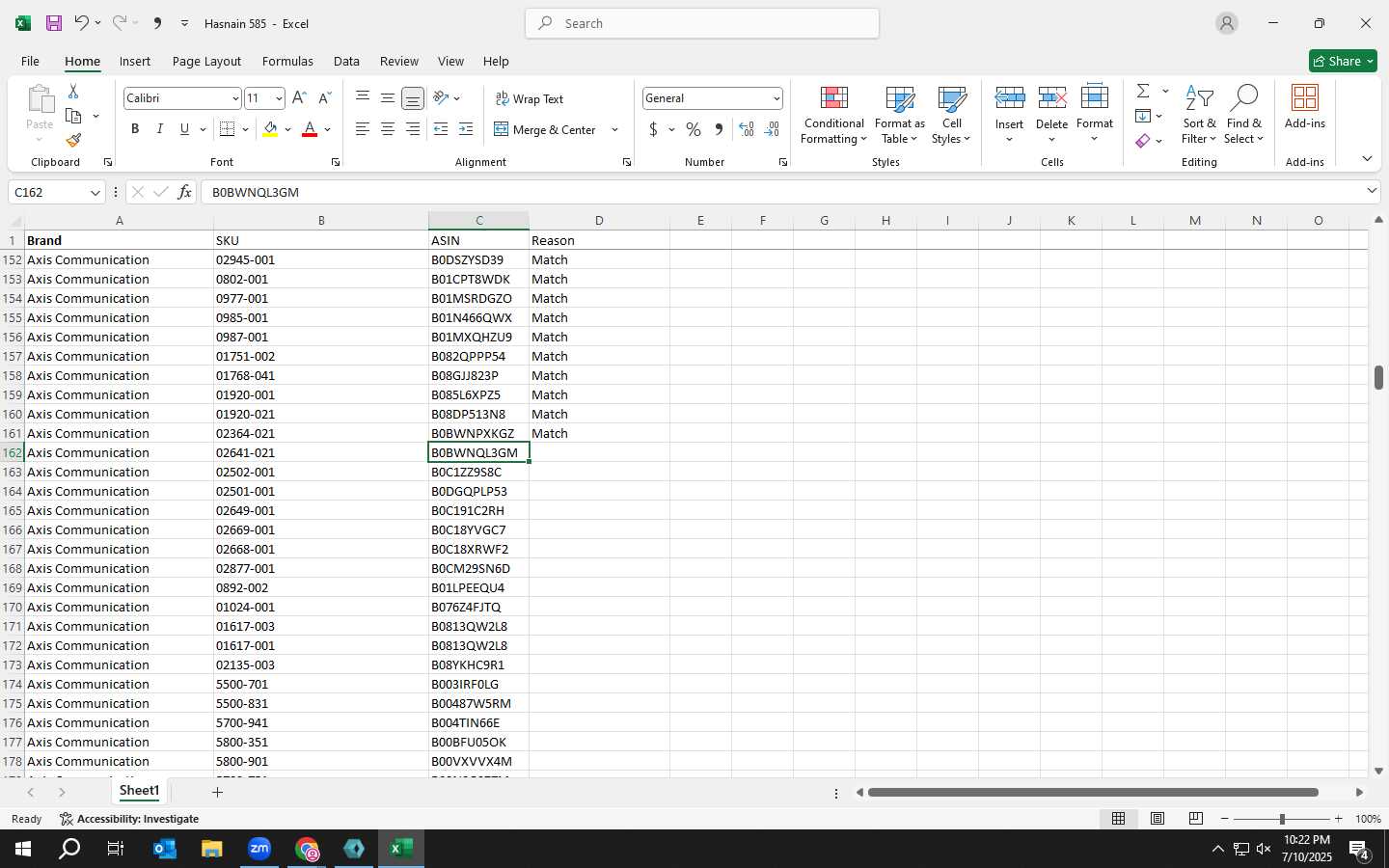The height and width of the screenshot is (868, 1389).
Task: Click the Paste clipboard icon
Action: 40,99
